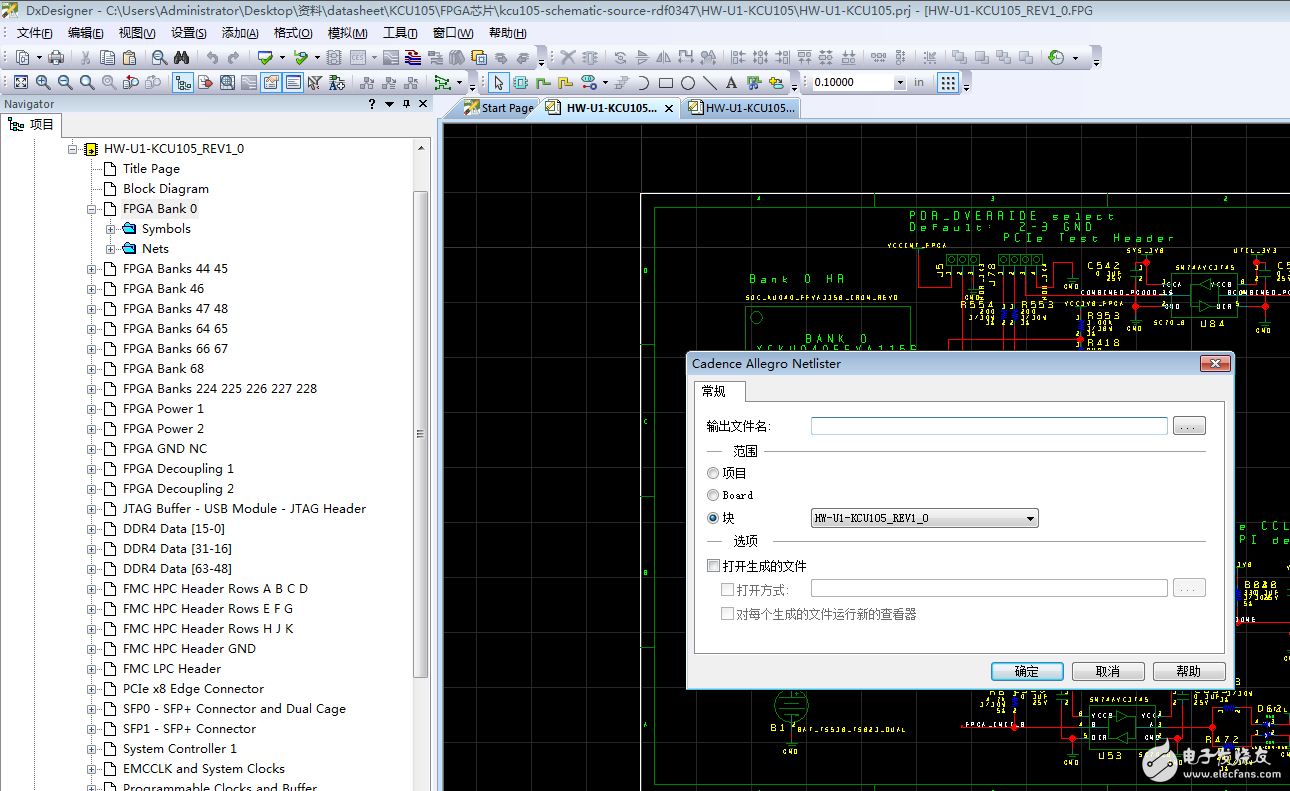Click the 确定 button
Screen dimensions: 1290x791
1027,671
